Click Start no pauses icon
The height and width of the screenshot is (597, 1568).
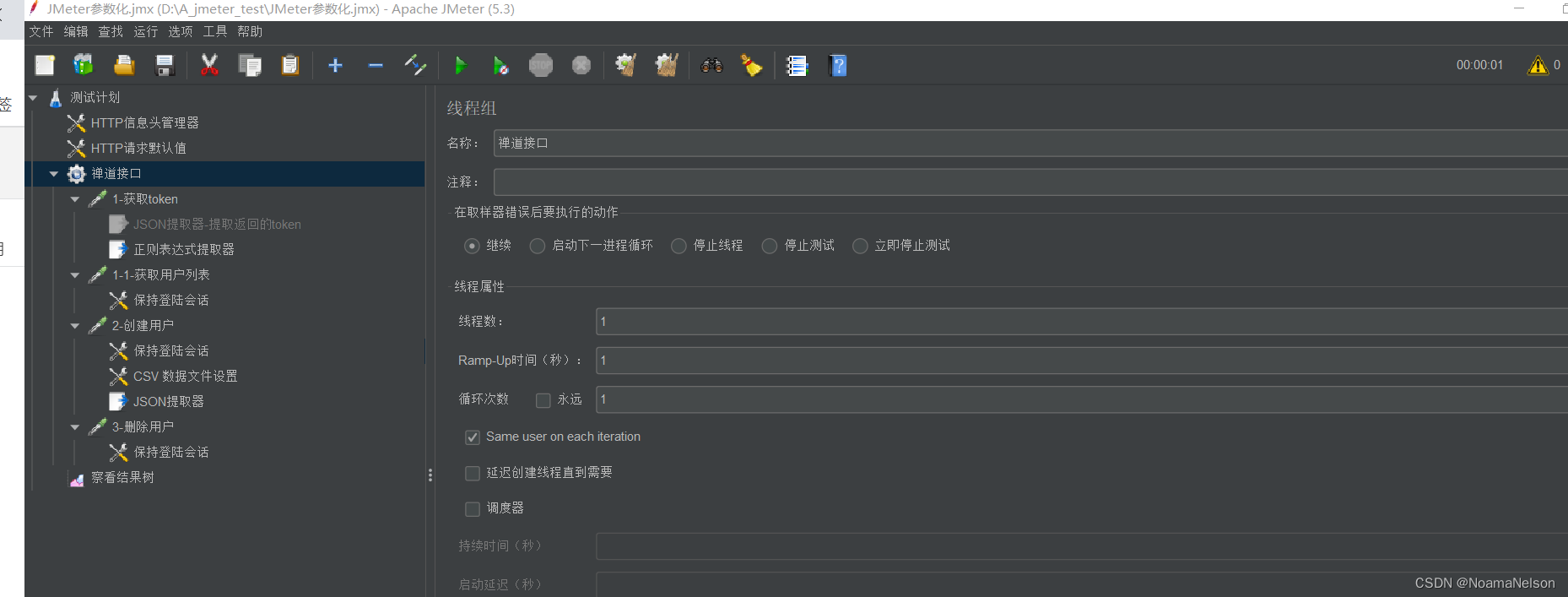click(x=500, y=65)
